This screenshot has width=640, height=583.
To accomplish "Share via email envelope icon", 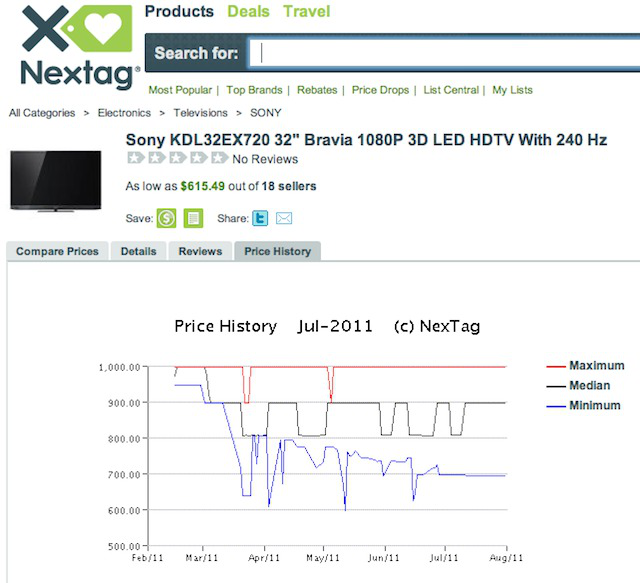I will click(x=284, y=218).
